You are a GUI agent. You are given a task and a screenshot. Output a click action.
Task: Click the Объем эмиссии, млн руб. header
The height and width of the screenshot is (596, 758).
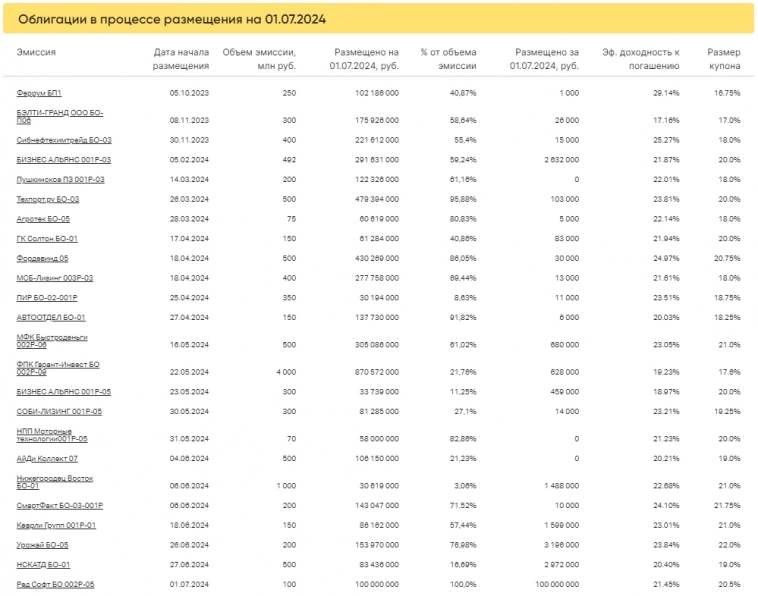[259, 59]
